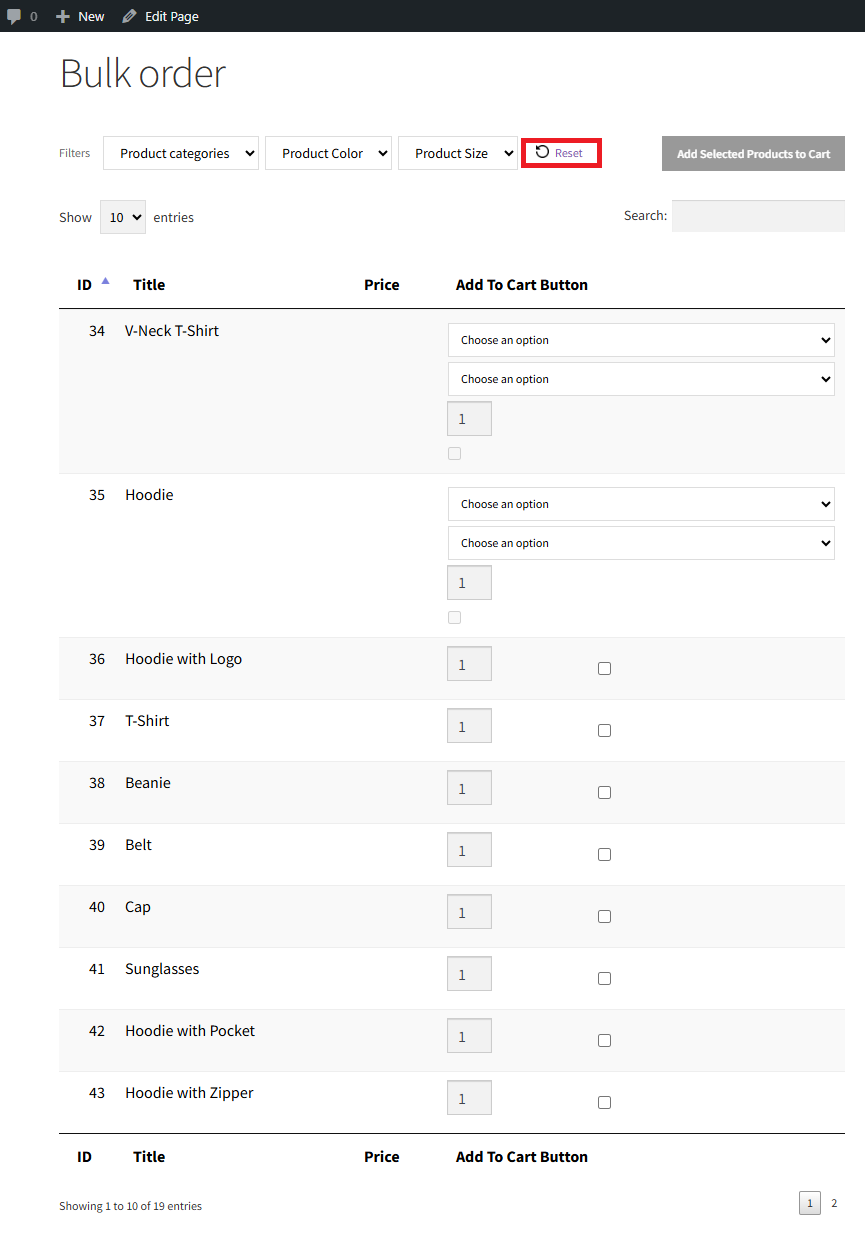
Task: Enable the Sunglasses product checkbox
Action: (604, 978)
